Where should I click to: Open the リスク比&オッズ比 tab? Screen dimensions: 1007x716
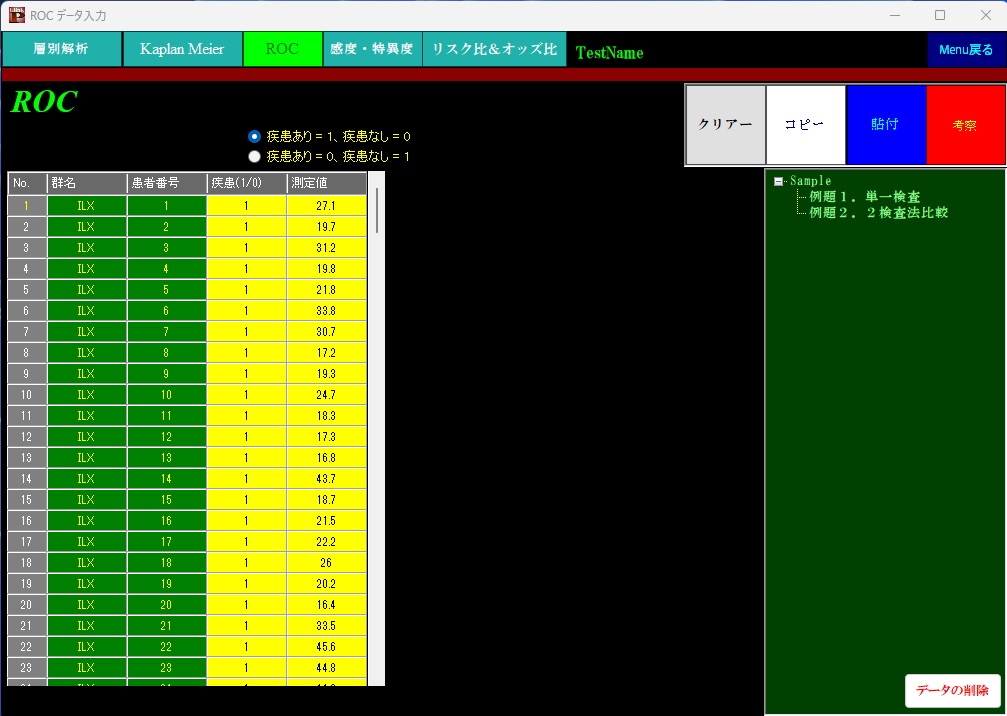[x=494, y=48]
